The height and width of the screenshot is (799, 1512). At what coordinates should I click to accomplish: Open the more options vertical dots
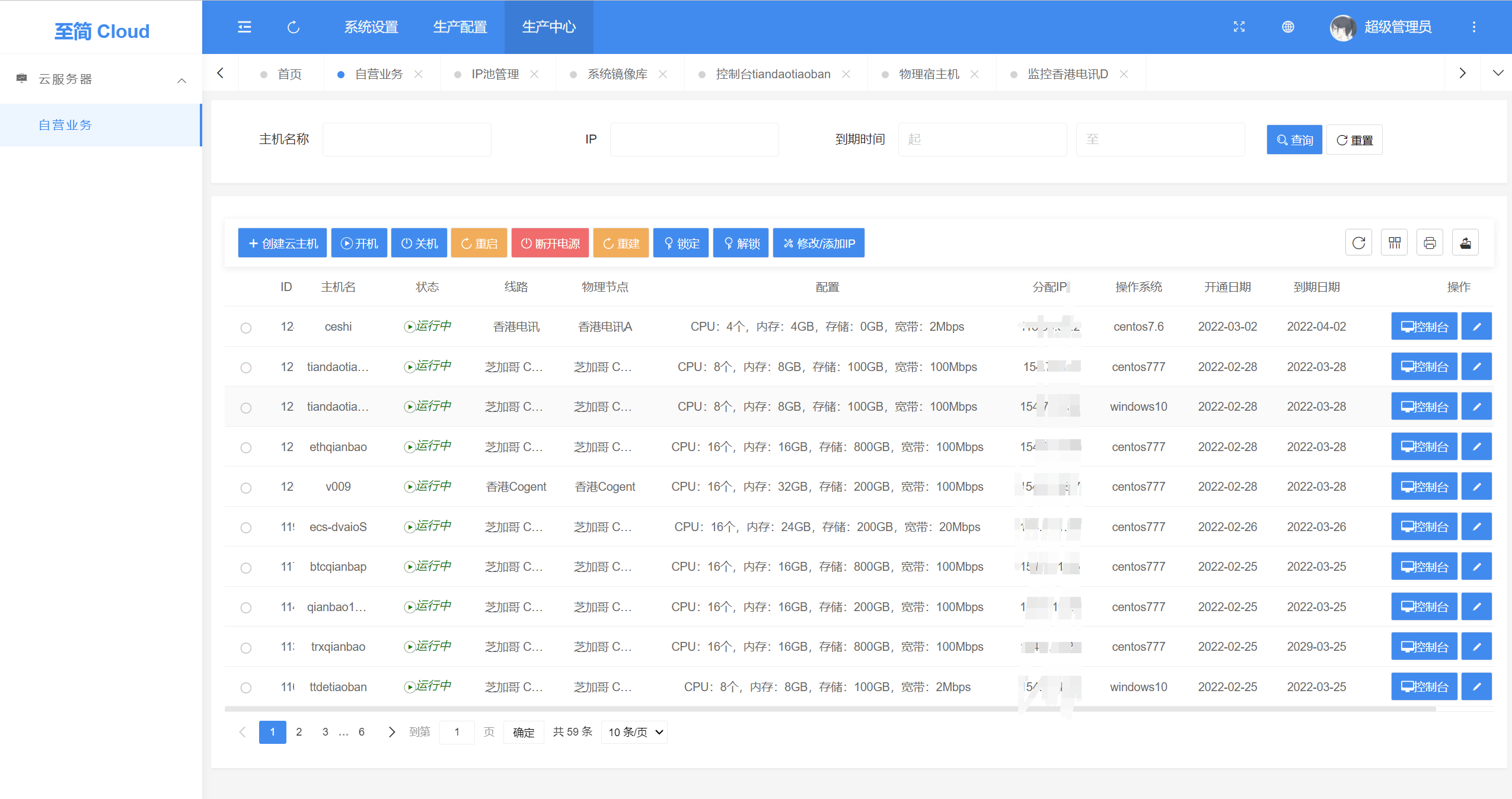[1474, 27]
